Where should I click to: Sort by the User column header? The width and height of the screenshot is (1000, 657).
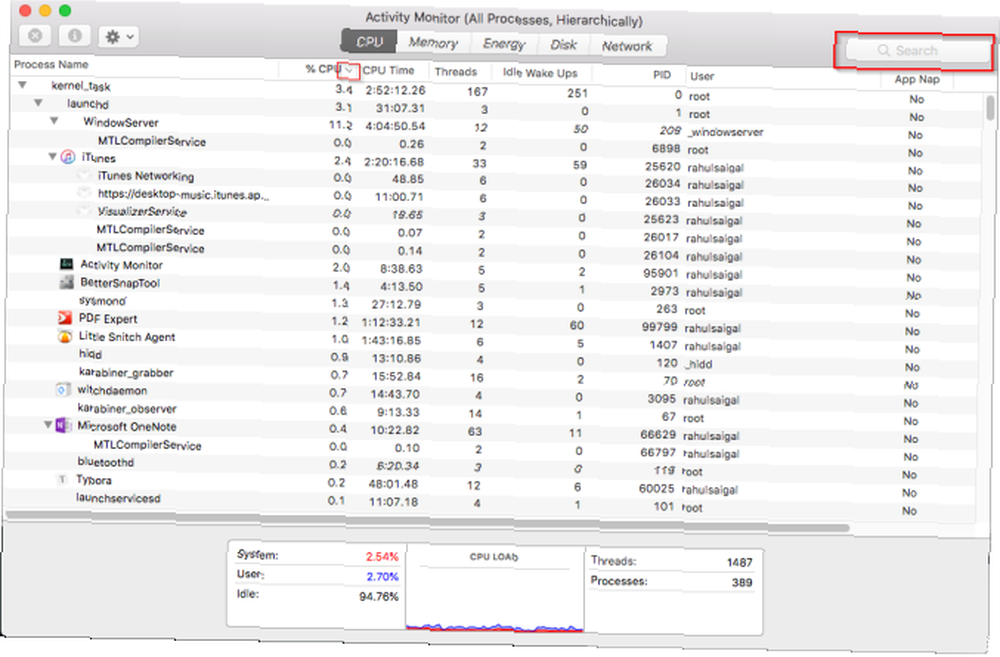[702, 76]
